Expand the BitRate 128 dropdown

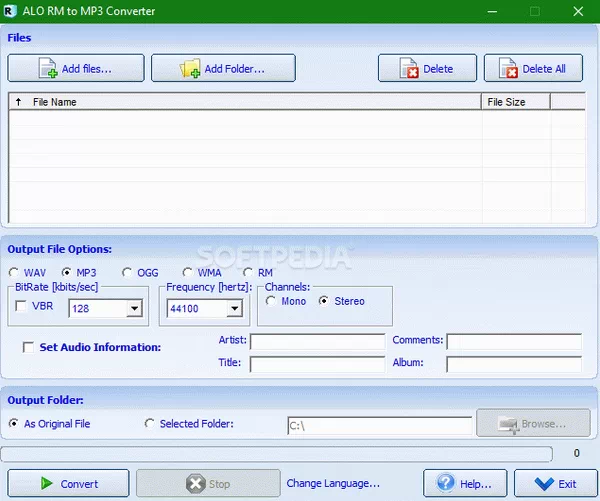click(x=133, y=310)
